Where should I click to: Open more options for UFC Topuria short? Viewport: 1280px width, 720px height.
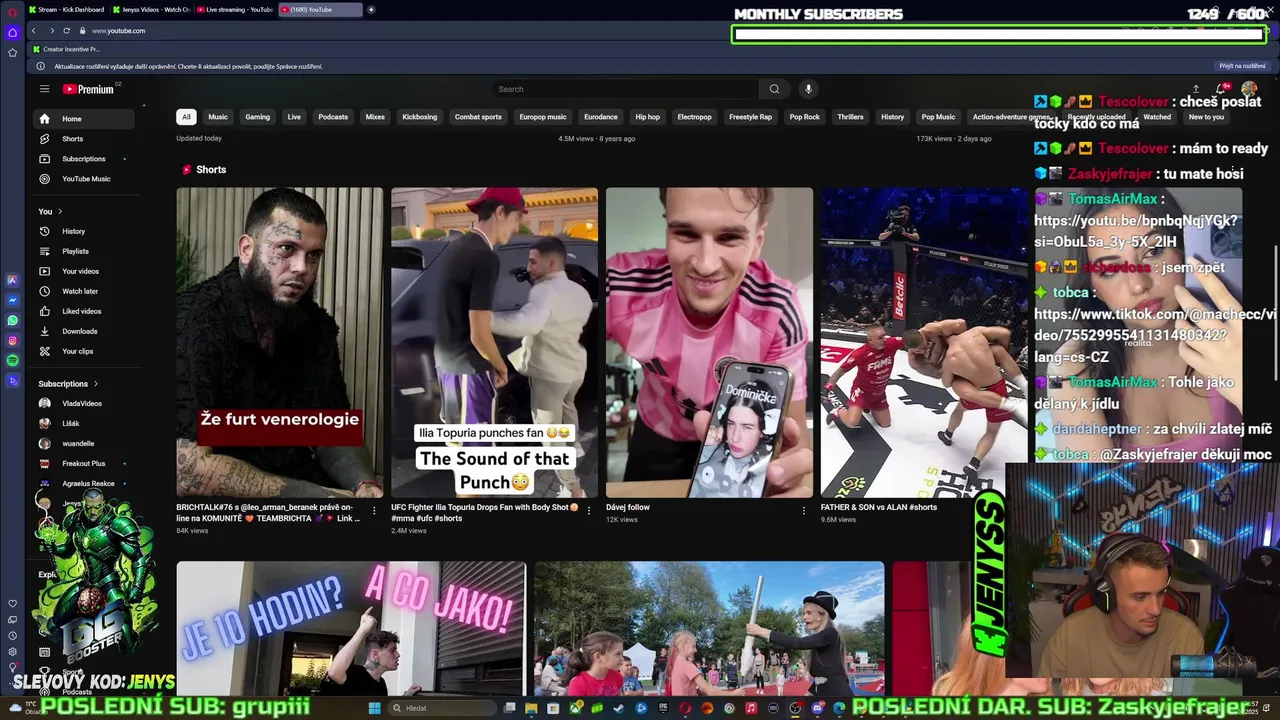(x=589, y=511)
